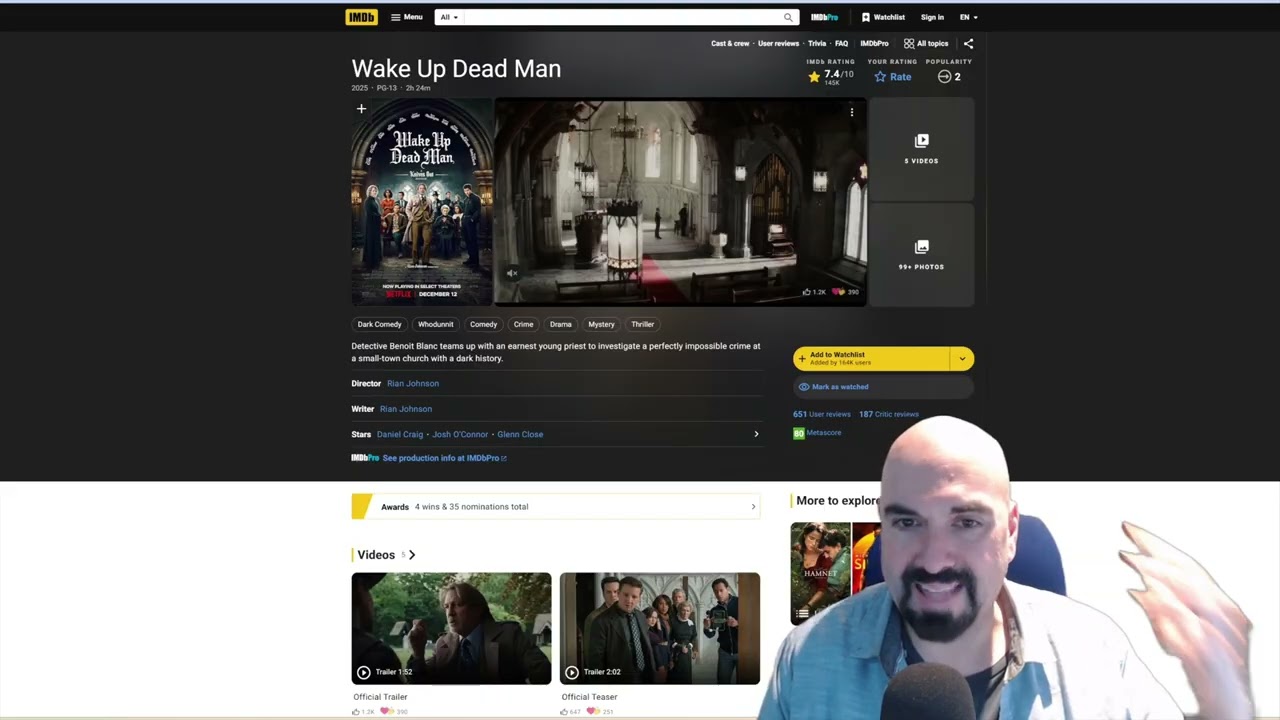Open IMDbPro link beside FAQ

pos(874,44)
